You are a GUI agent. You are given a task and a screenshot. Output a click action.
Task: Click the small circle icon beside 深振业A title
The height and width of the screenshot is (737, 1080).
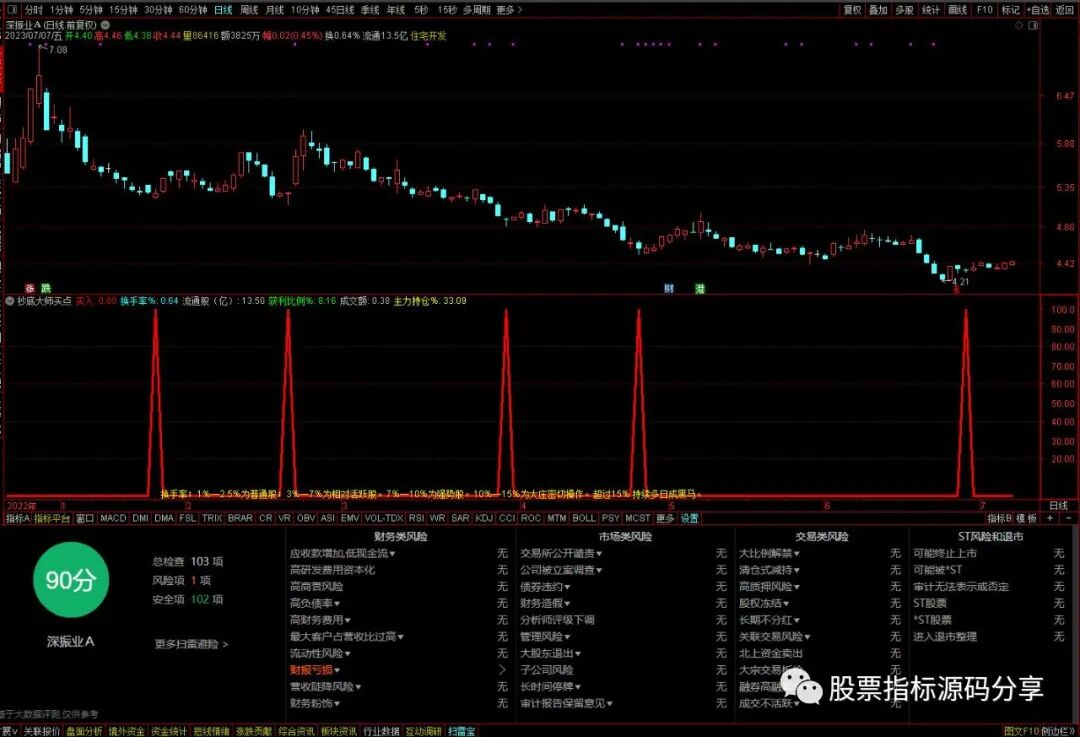(105, 25)
